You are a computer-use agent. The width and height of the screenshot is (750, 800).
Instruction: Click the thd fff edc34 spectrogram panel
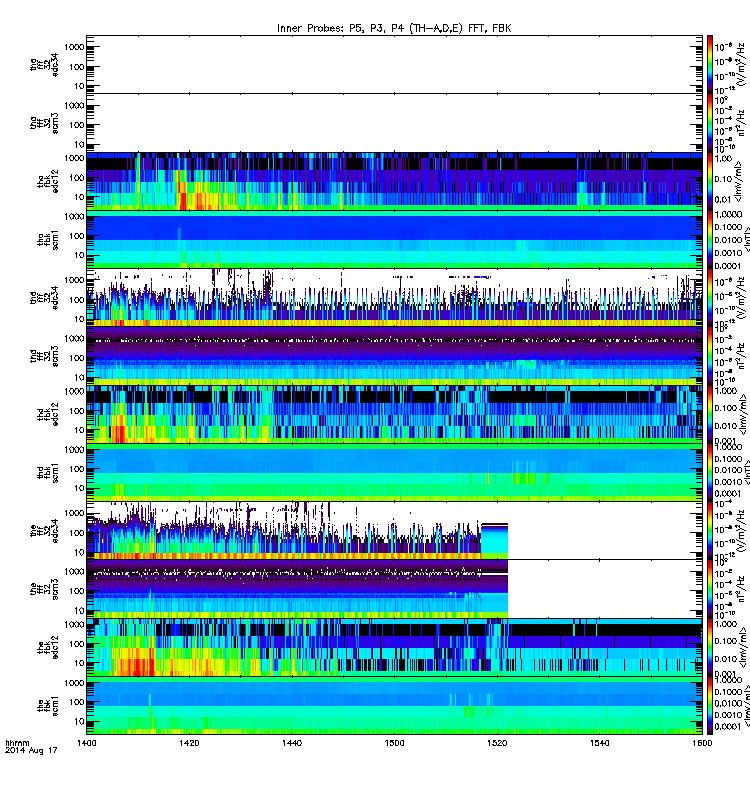394,297
